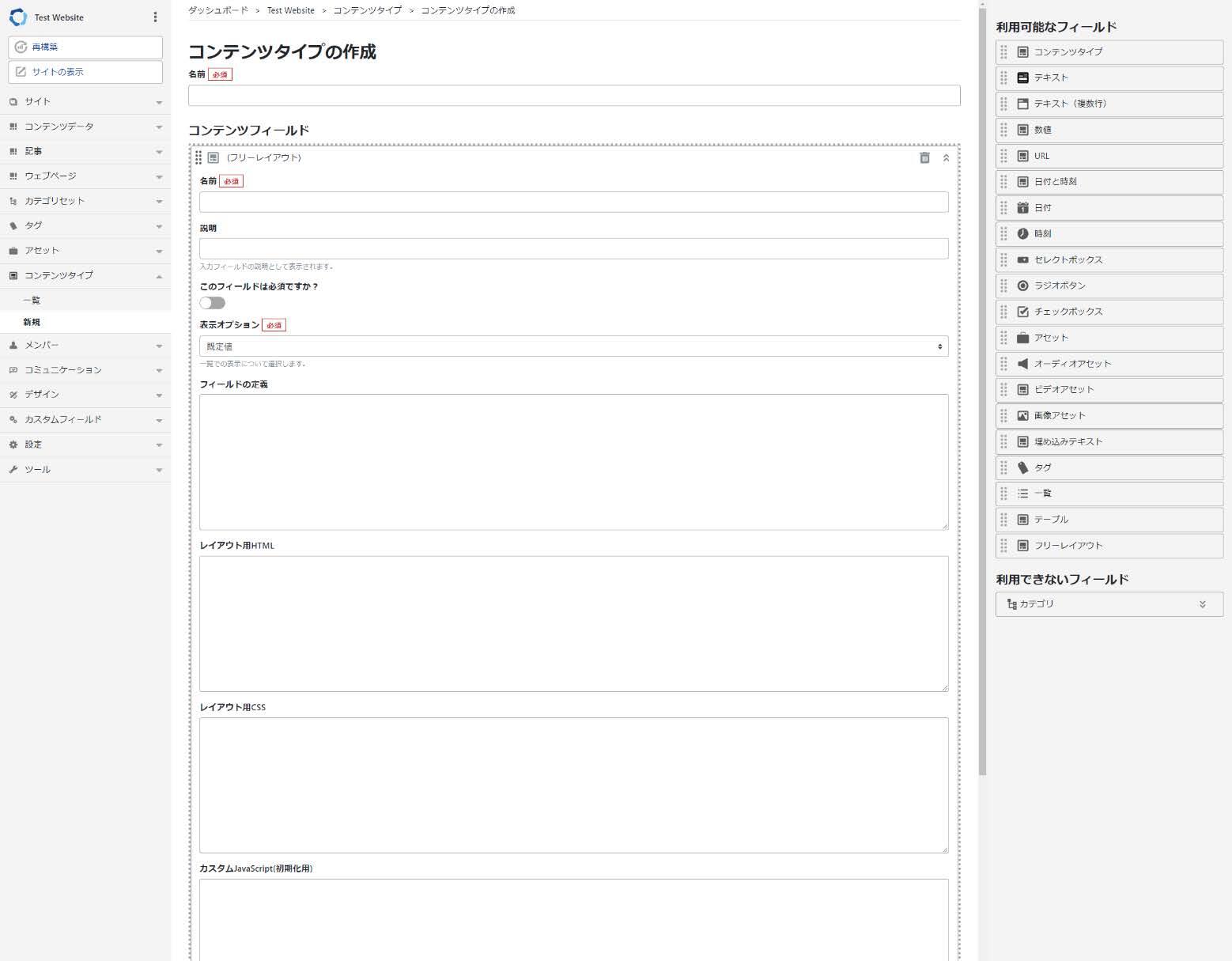Click into the フィールドの定義 textarea
Screen dimensions: 1232x961
(573, 462)
